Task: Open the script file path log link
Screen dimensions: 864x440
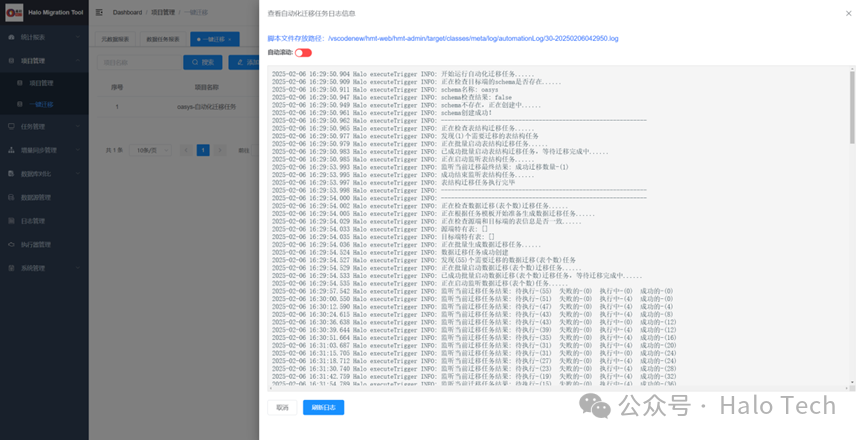Action: [473, 39]
